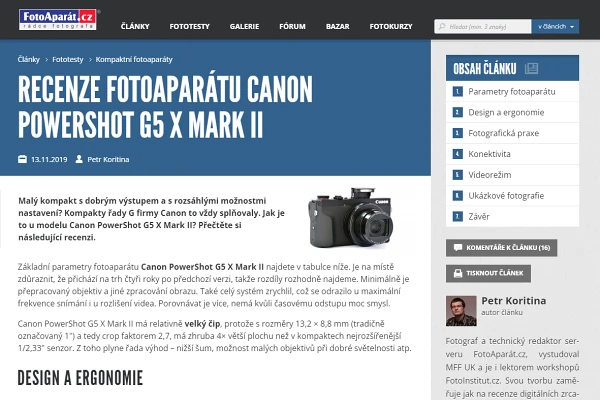The height and width of the screenshot is (400, 600).
Task: Click the search input field
Action: click(x=483, y=26)
